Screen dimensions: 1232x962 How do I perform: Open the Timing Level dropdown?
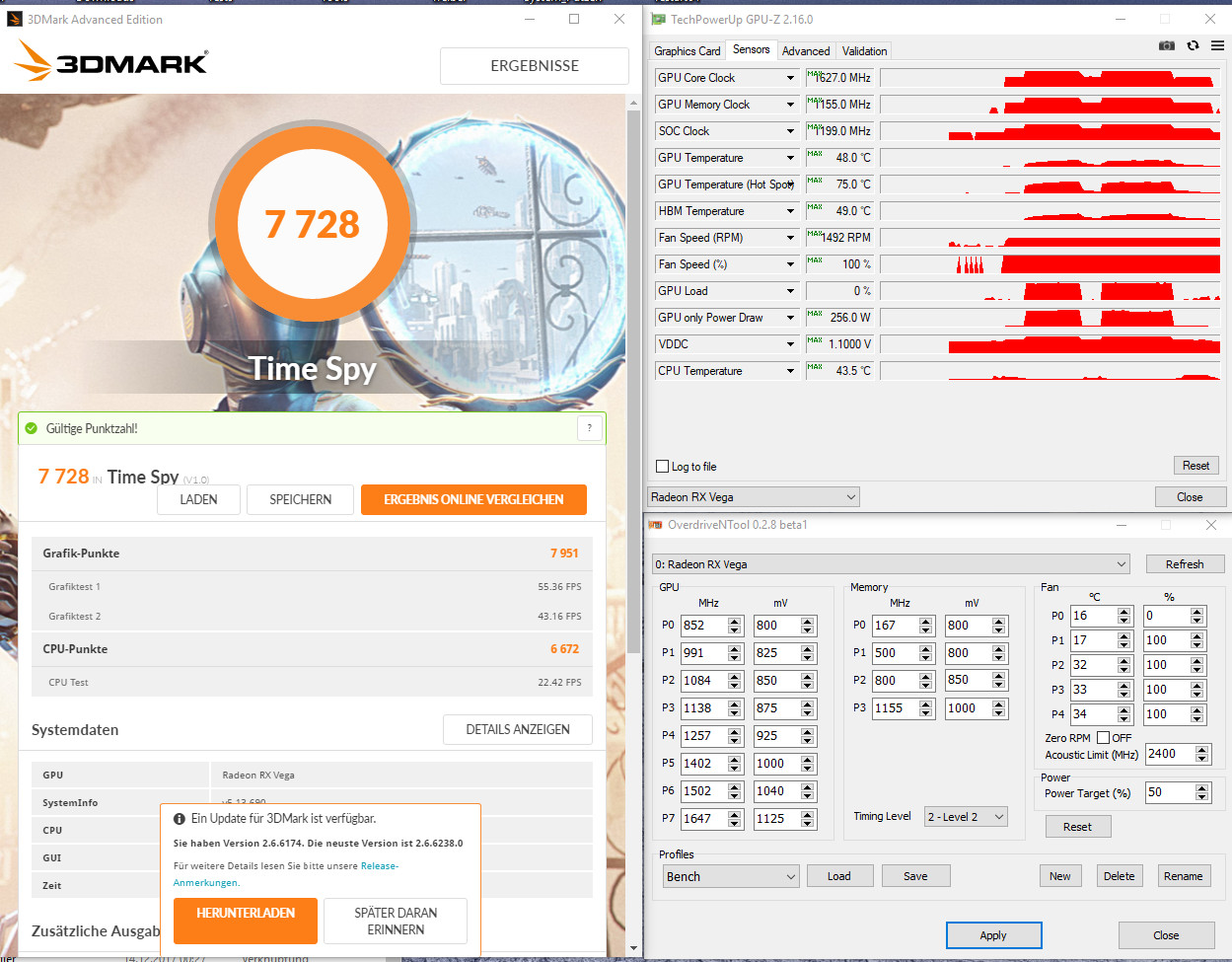pos(966,817)
